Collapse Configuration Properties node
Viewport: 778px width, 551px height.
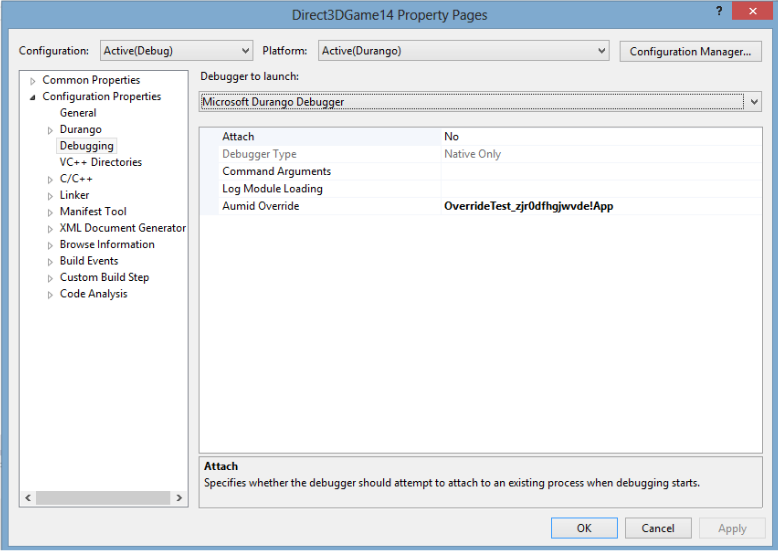(x=33, y=97)
